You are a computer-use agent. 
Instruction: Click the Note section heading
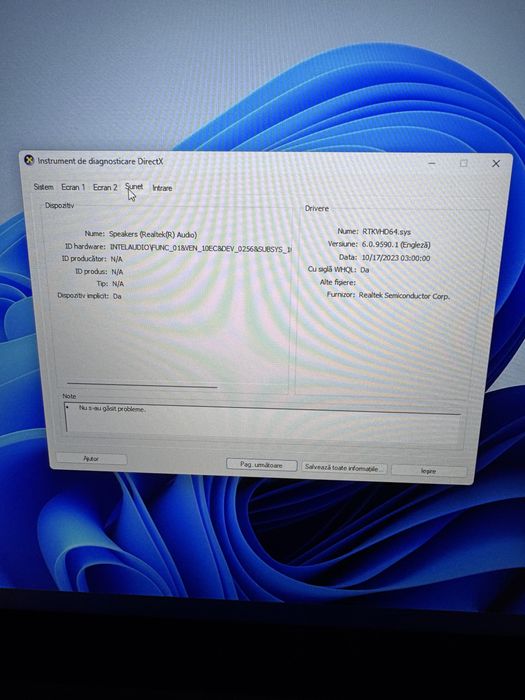coord(69,396)
